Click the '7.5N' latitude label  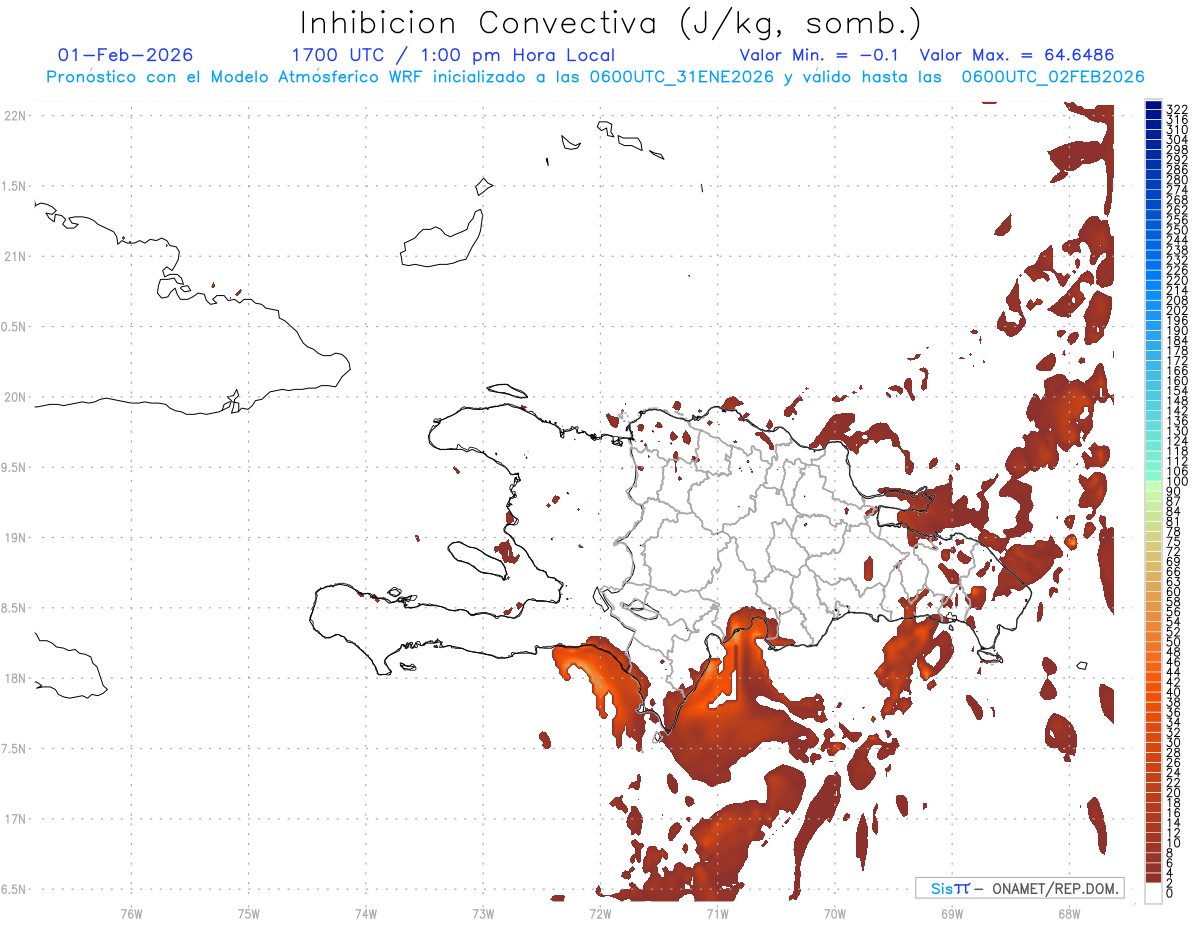[x=15, y=749]
